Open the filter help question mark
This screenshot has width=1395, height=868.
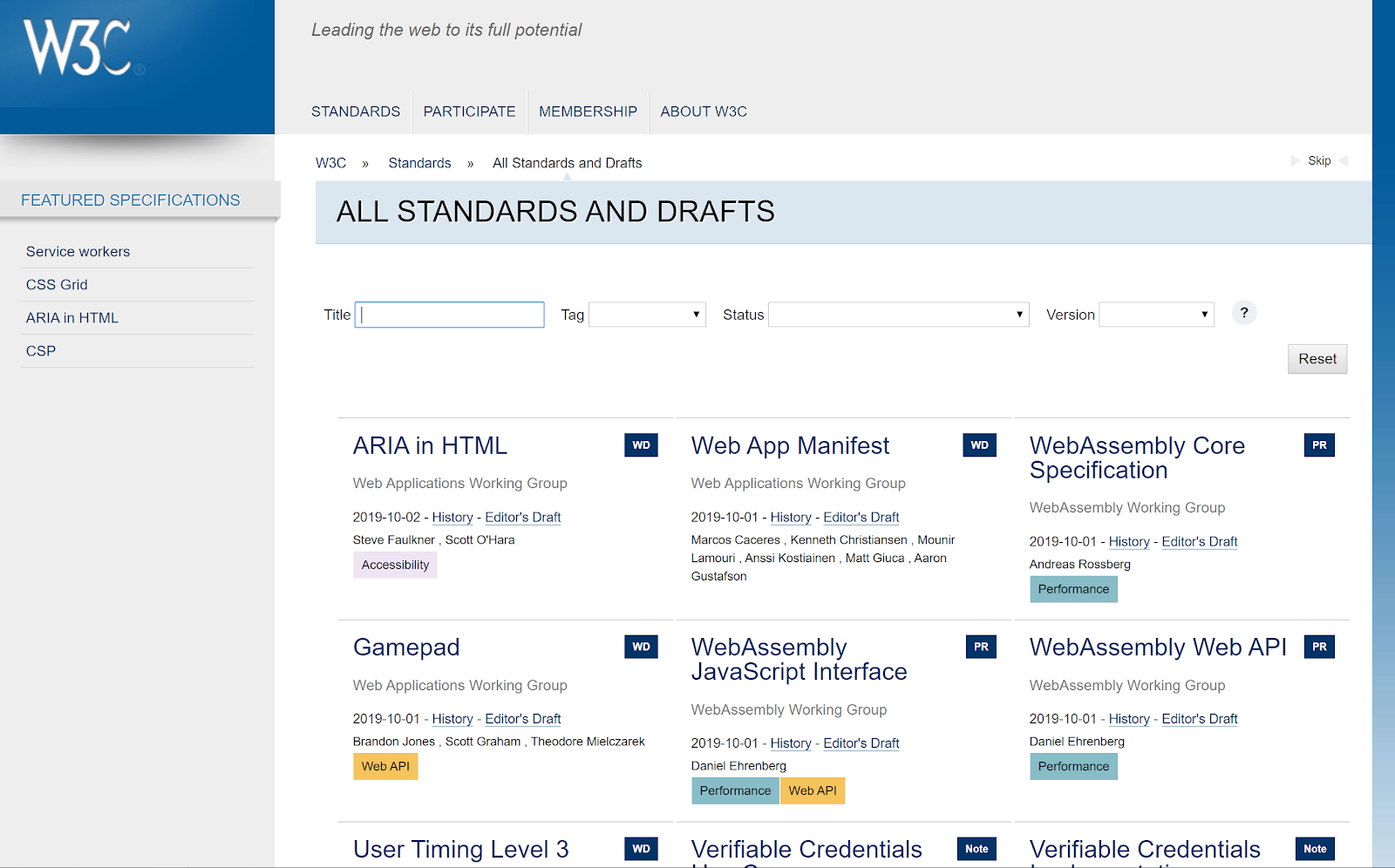coord(1244,313)
